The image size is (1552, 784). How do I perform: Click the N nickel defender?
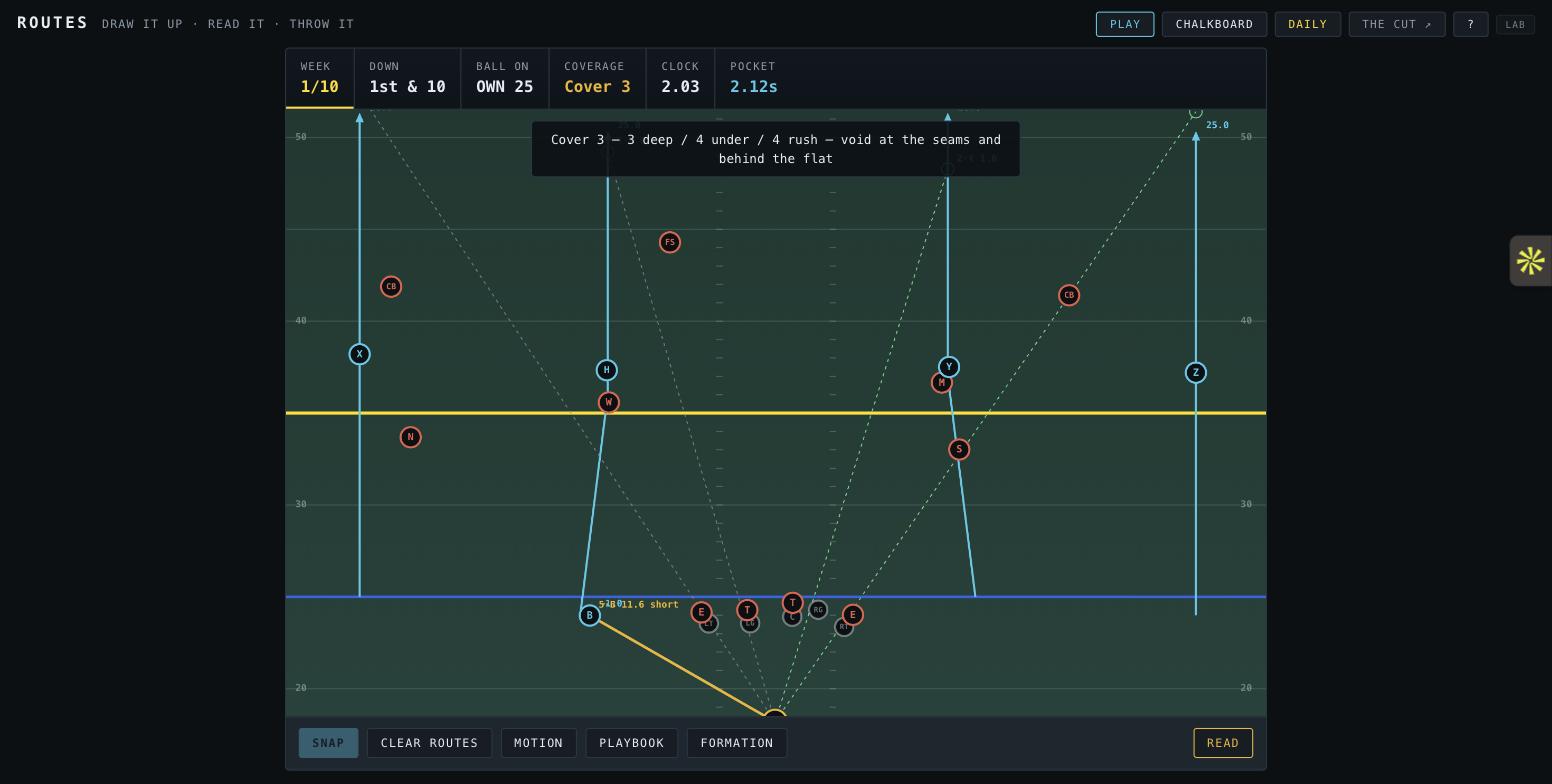410,437
